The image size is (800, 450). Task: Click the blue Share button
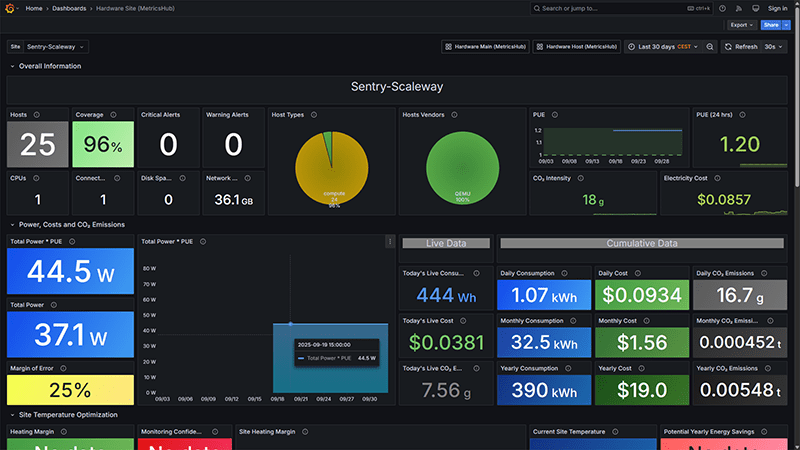point(769,25)
